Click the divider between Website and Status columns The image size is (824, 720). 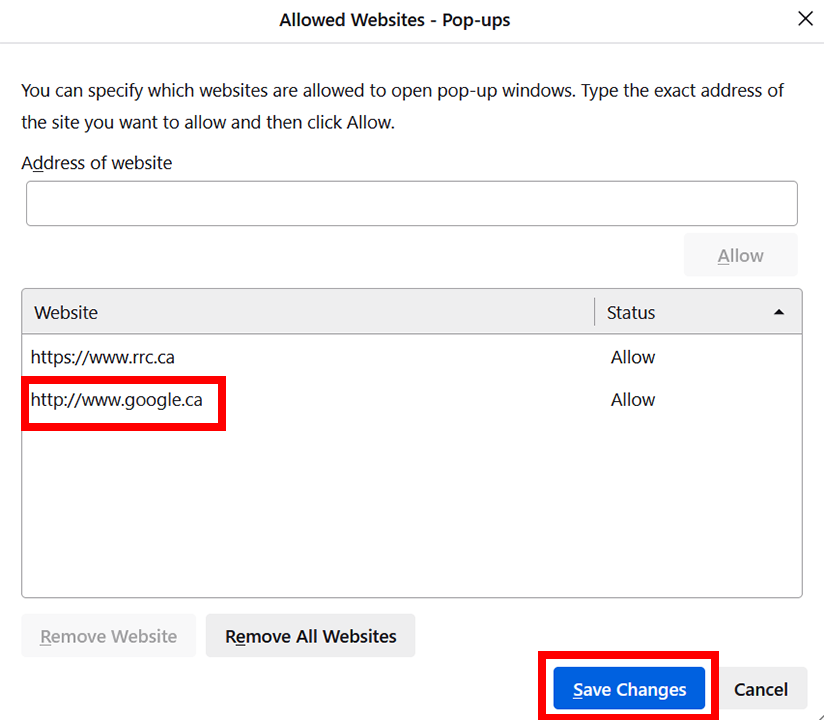[595, 312]
